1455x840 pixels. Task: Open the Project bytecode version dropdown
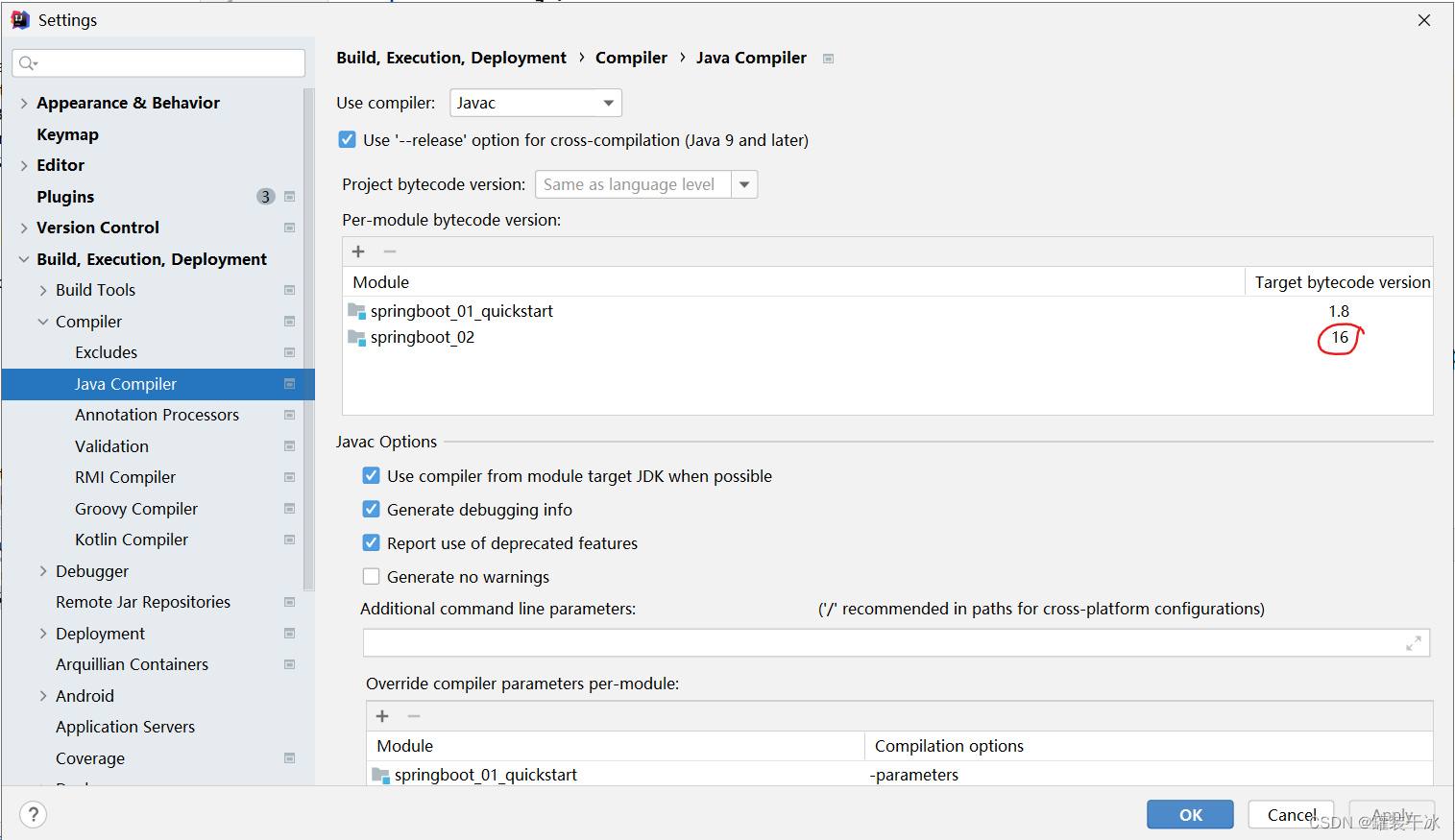tap(743, 184)
